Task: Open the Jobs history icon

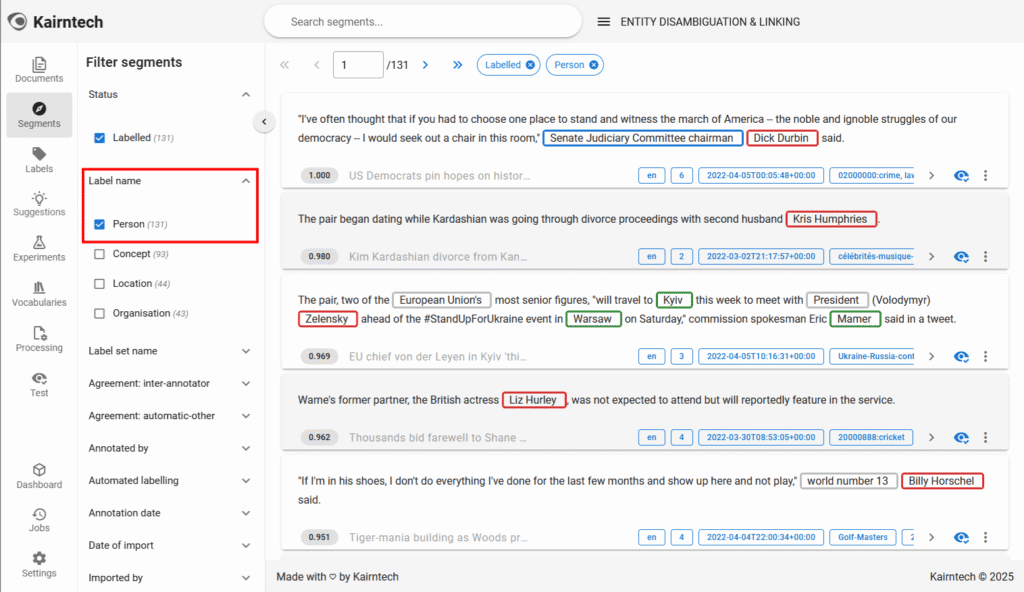Action: [x=39, y=520]
